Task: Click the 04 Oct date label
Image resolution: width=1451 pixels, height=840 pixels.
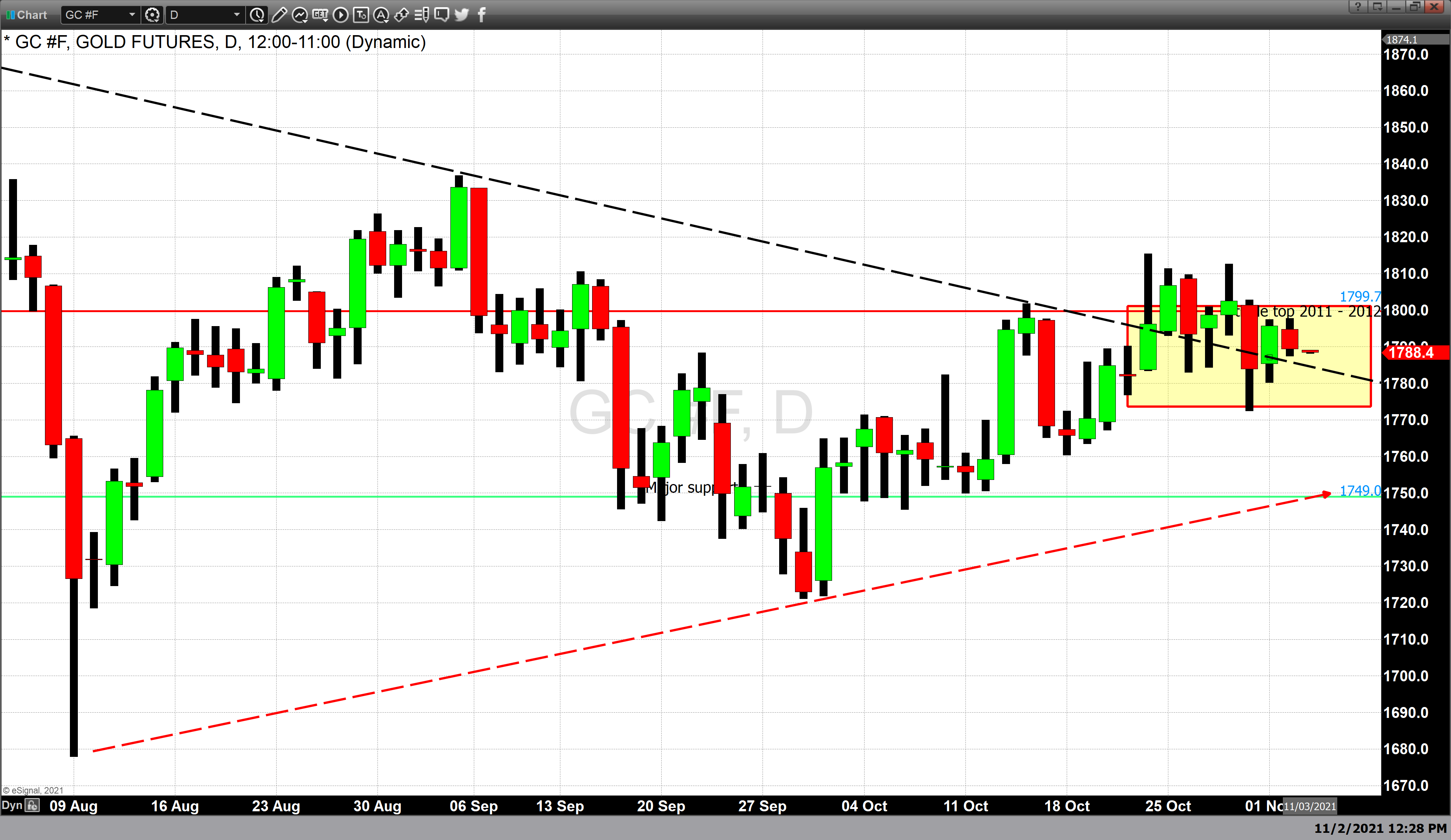Action: 864,806
